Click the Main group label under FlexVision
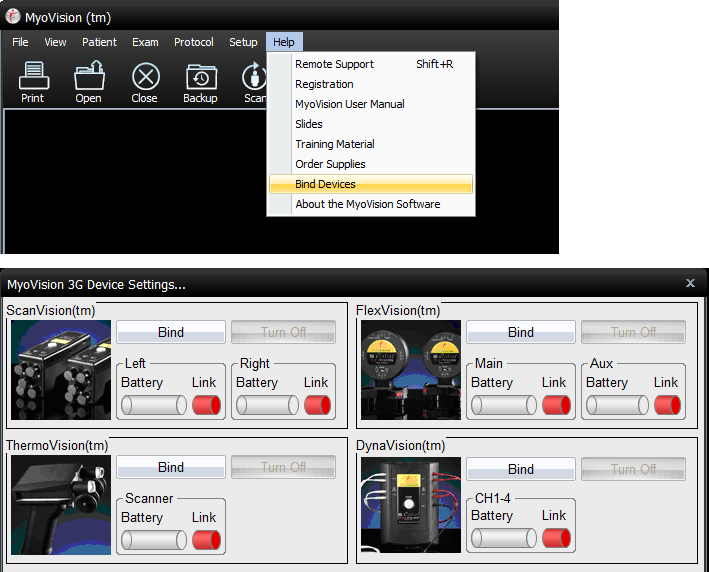The height and width of the screenshot is (572, 709). (x=489, y=363)
